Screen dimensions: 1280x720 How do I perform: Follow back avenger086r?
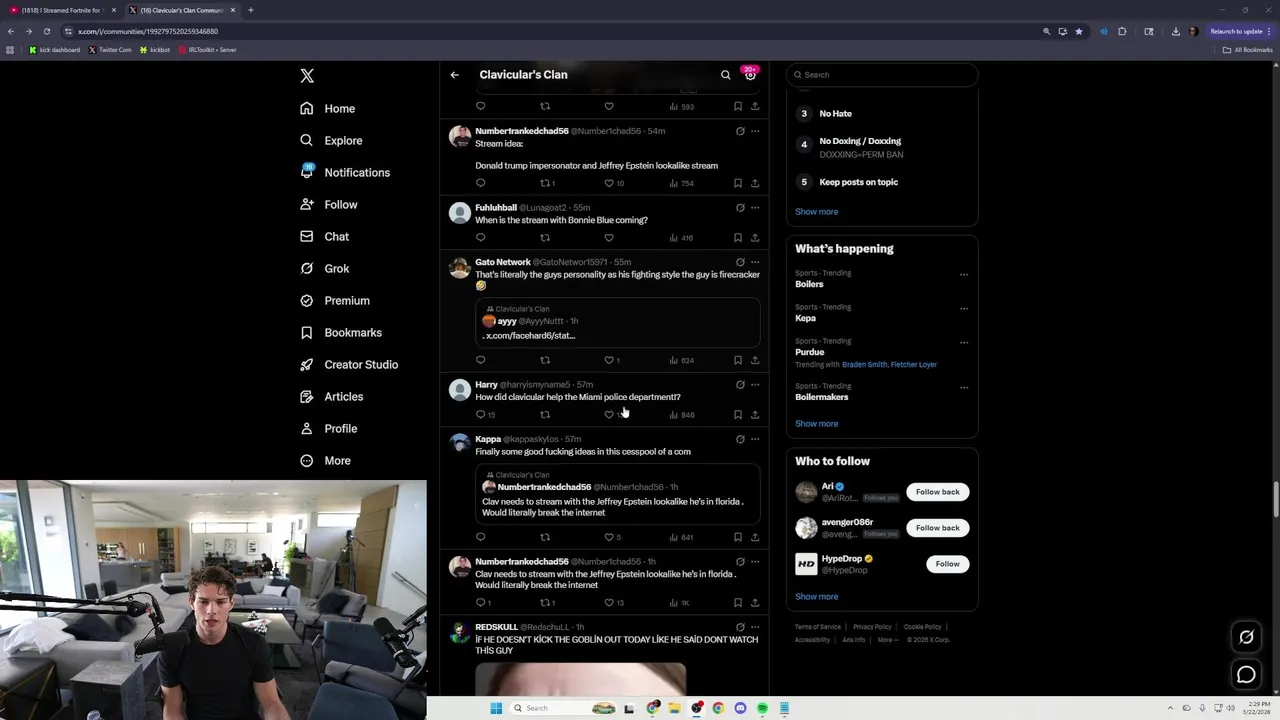click(937, 528)
